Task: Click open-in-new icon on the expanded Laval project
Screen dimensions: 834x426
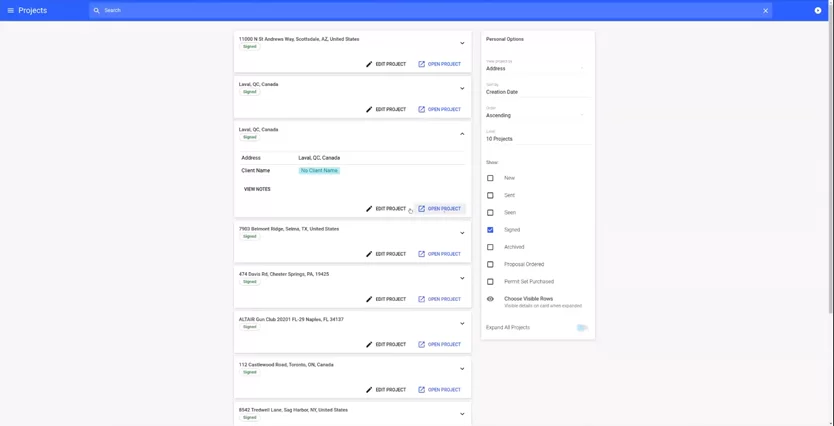Action: [421, 209]
